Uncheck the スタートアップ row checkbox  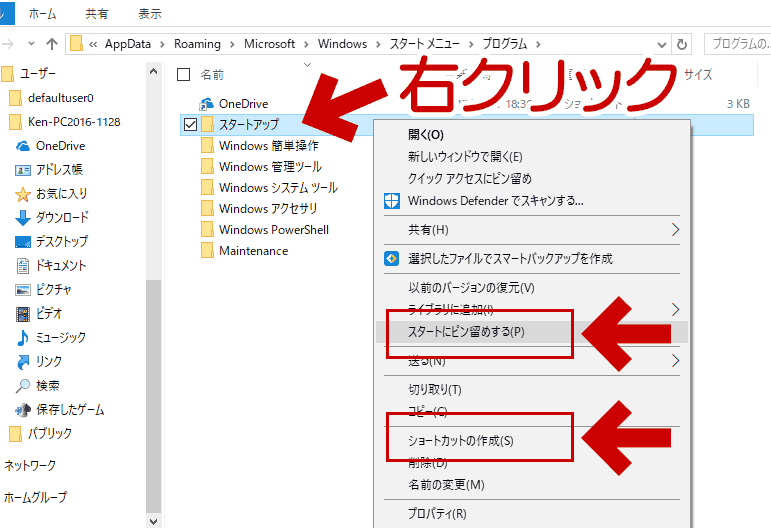[190, 124]
